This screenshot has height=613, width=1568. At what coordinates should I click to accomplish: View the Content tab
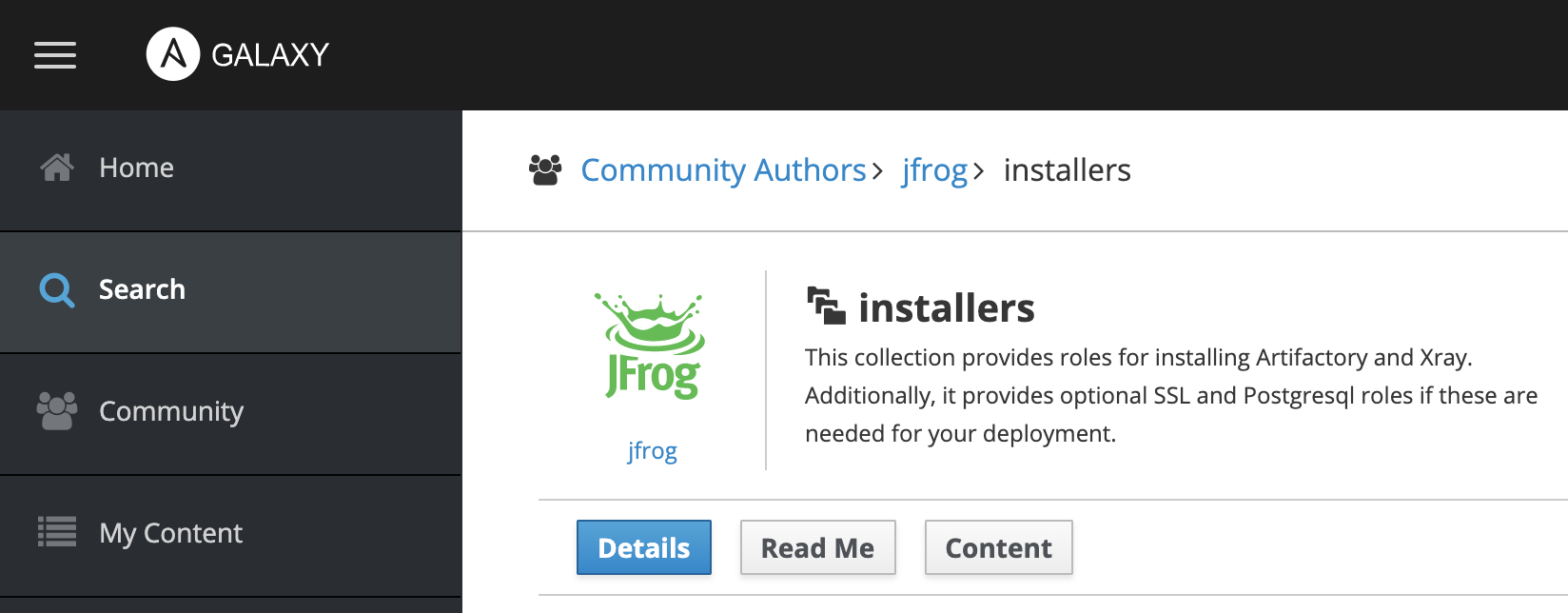point(998,547)
